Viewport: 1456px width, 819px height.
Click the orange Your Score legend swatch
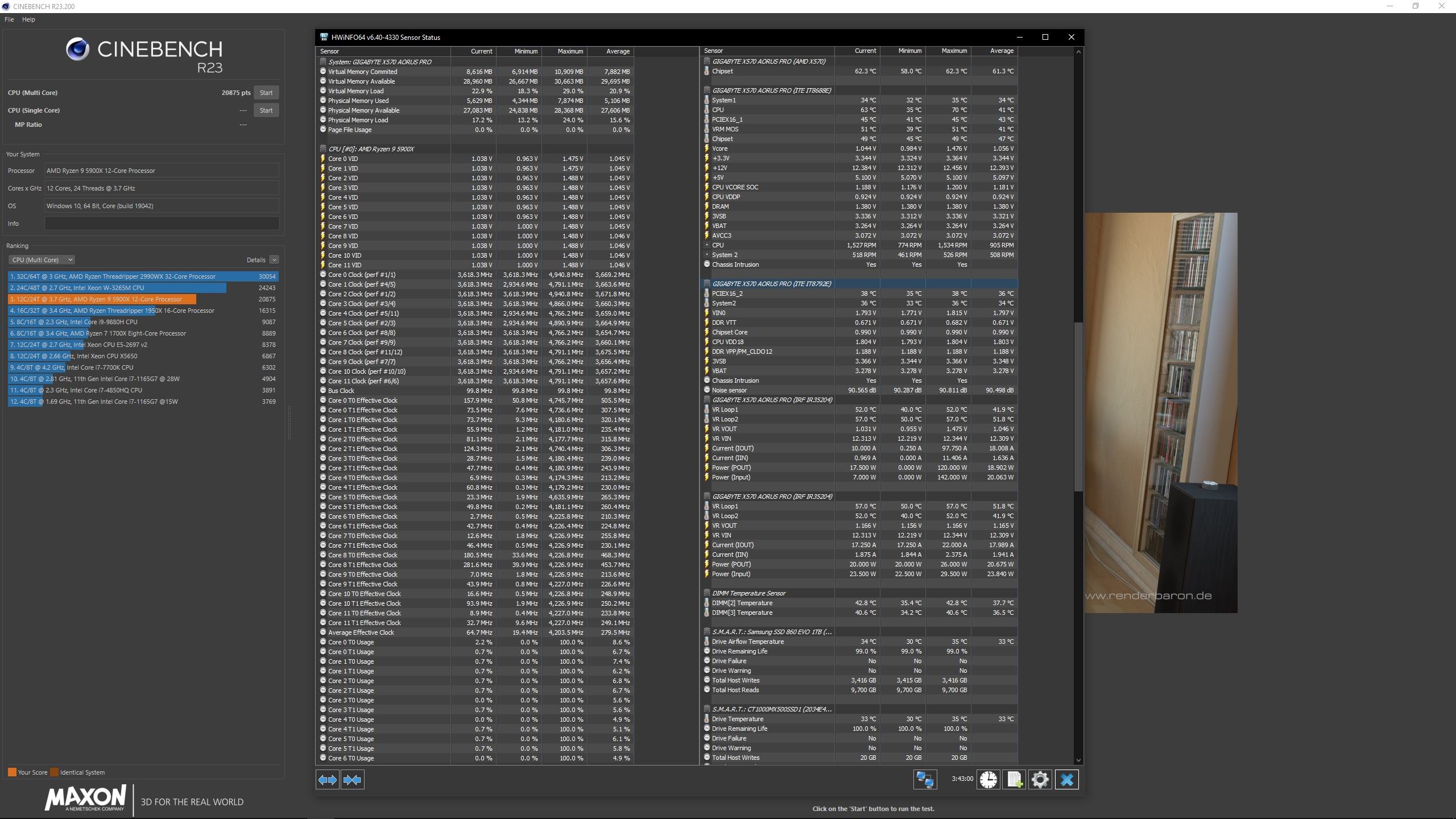(x=12, y=772)
